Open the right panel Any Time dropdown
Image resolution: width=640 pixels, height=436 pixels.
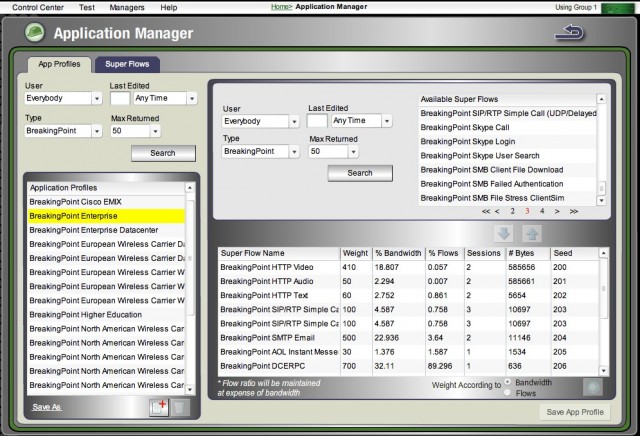[x=362, y=120]
